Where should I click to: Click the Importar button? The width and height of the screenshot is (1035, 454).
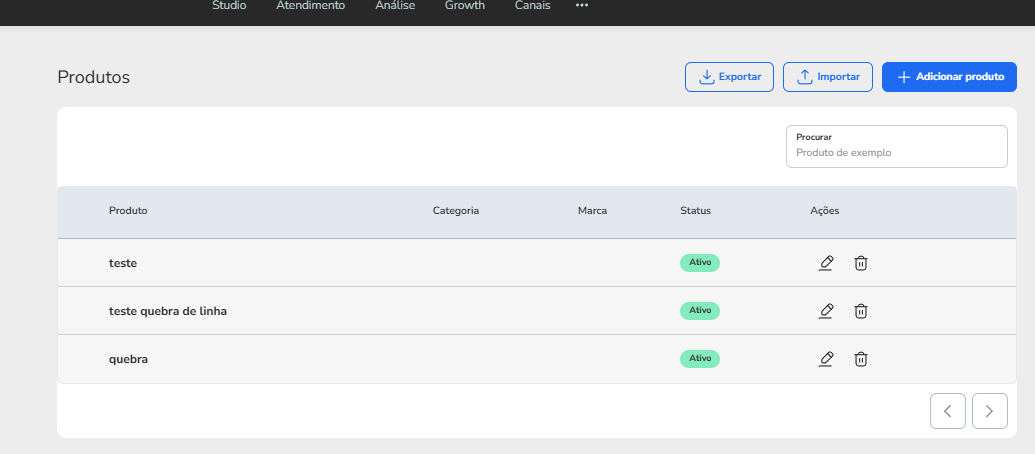[828, 77]
